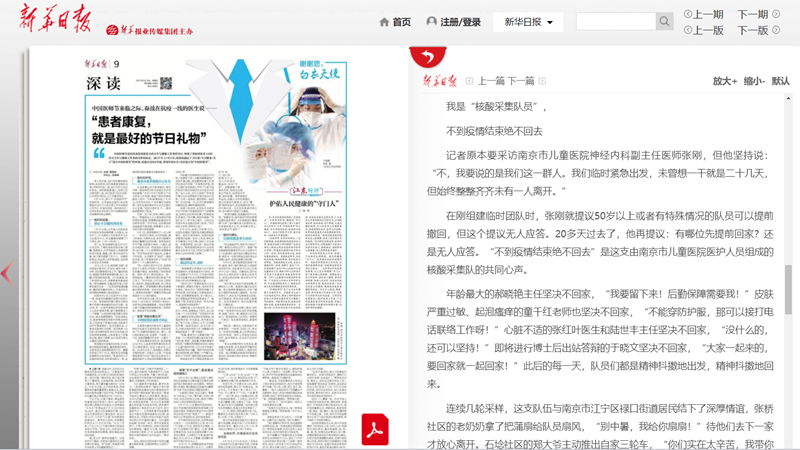The width and height of the screenshot is (800, 450).
Task: Go to 上一期 previous issue
Action: [709, 14]
